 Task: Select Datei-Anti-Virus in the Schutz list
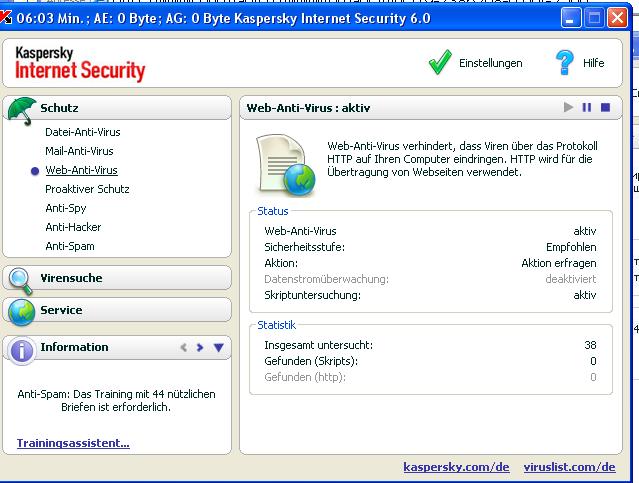point(82,132)
